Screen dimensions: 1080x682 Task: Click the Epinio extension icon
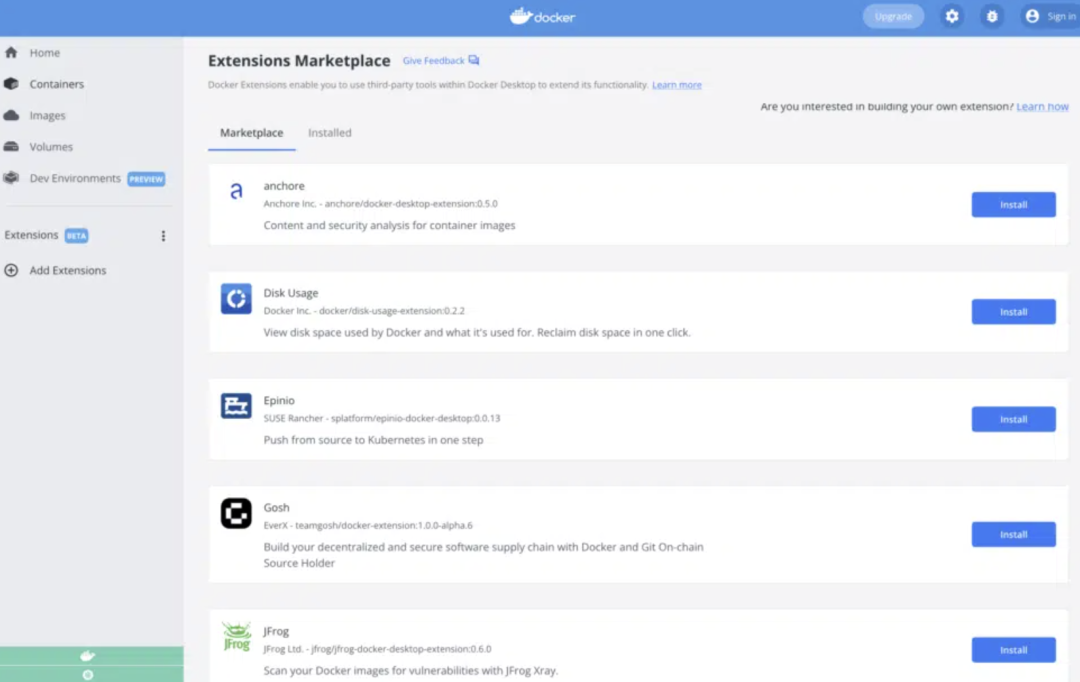pos(236,406)
